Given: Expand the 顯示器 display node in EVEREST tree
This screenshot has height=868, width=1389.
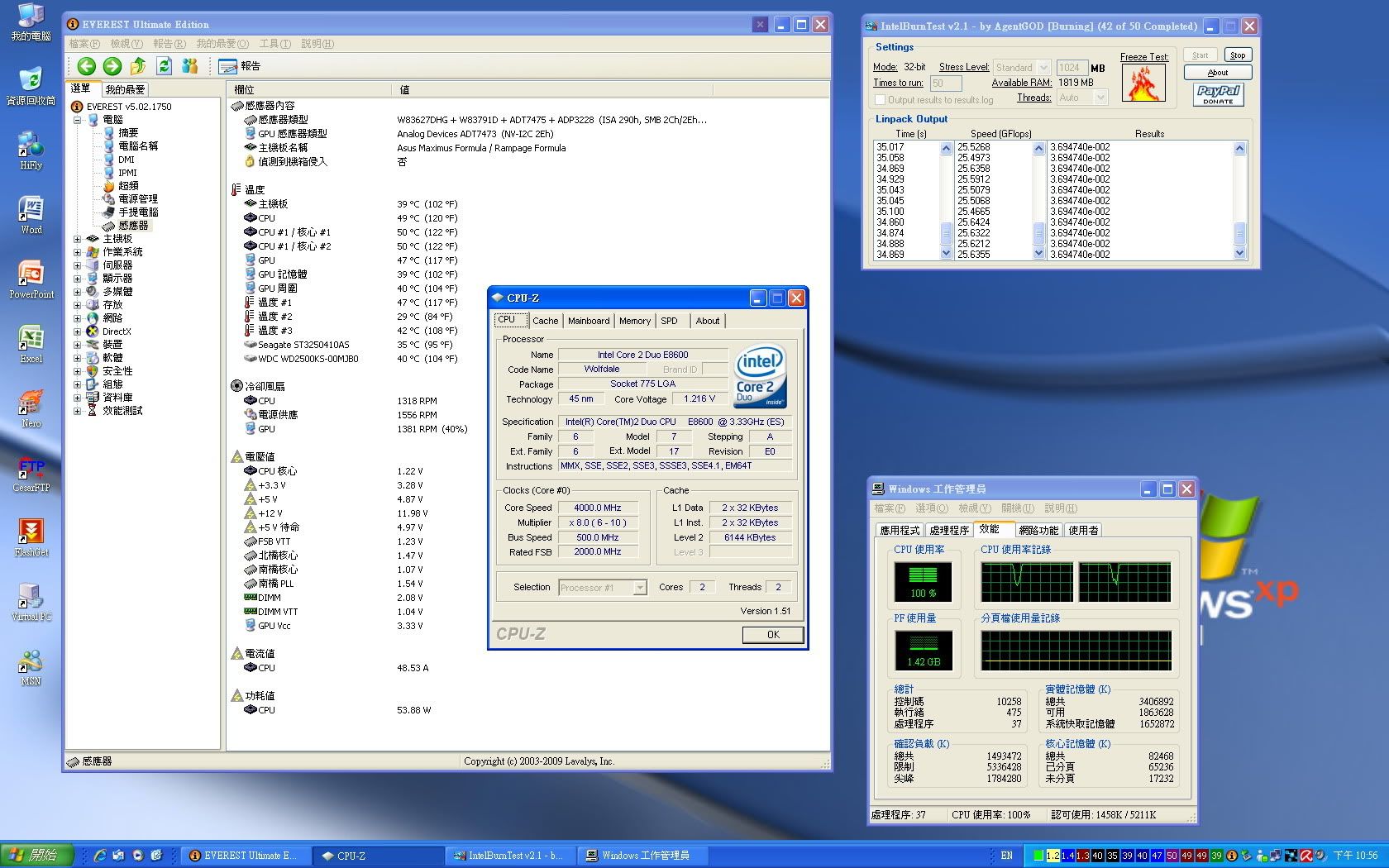Looking at the screenshot, I should (78, 279).
